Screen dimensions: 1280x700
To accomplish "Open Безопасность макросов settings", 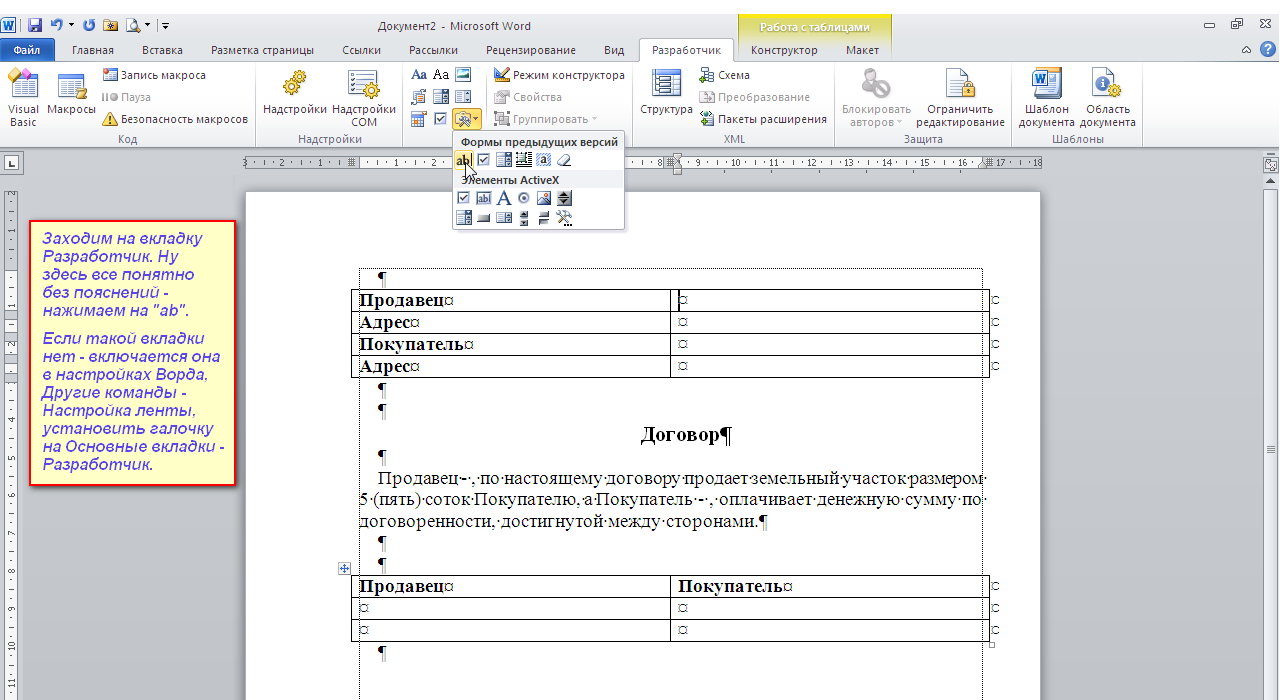I will pos(175,119).
